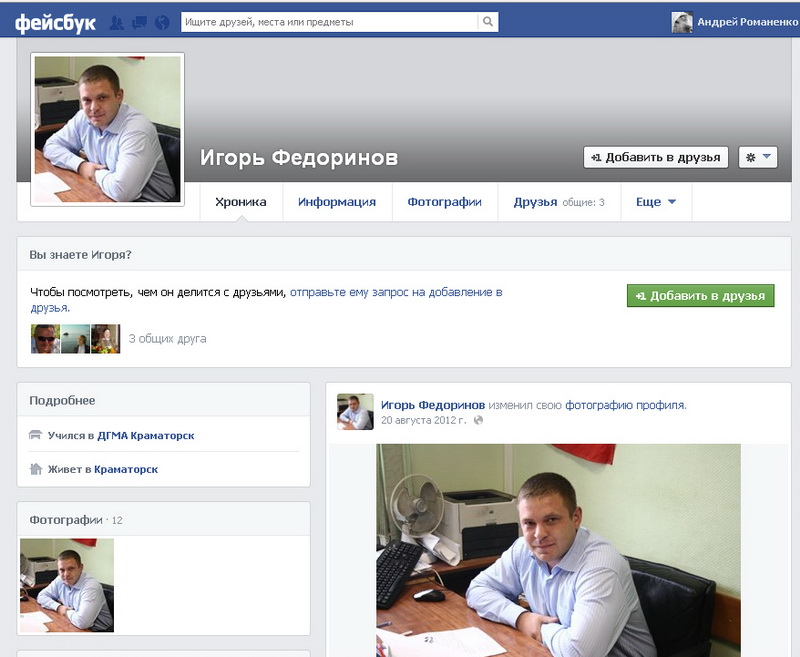Image resolution: width=800 pixels, height=657 pixels.
Task: Click the public globe icon beside the post date
Action: coord(478,420)
